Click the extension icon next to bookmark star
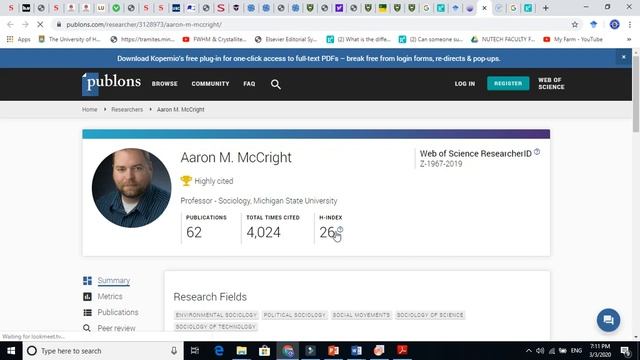640x360 pixels. pyautogui.click(x=593, y=24)
